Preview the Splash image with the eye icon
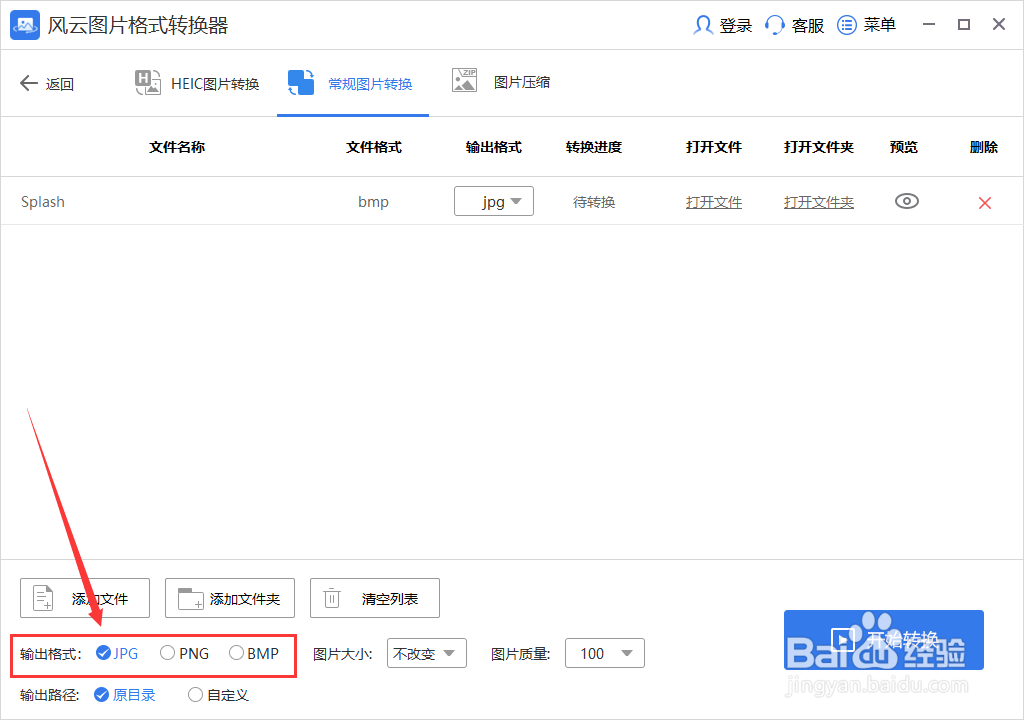 coord(906,201)
